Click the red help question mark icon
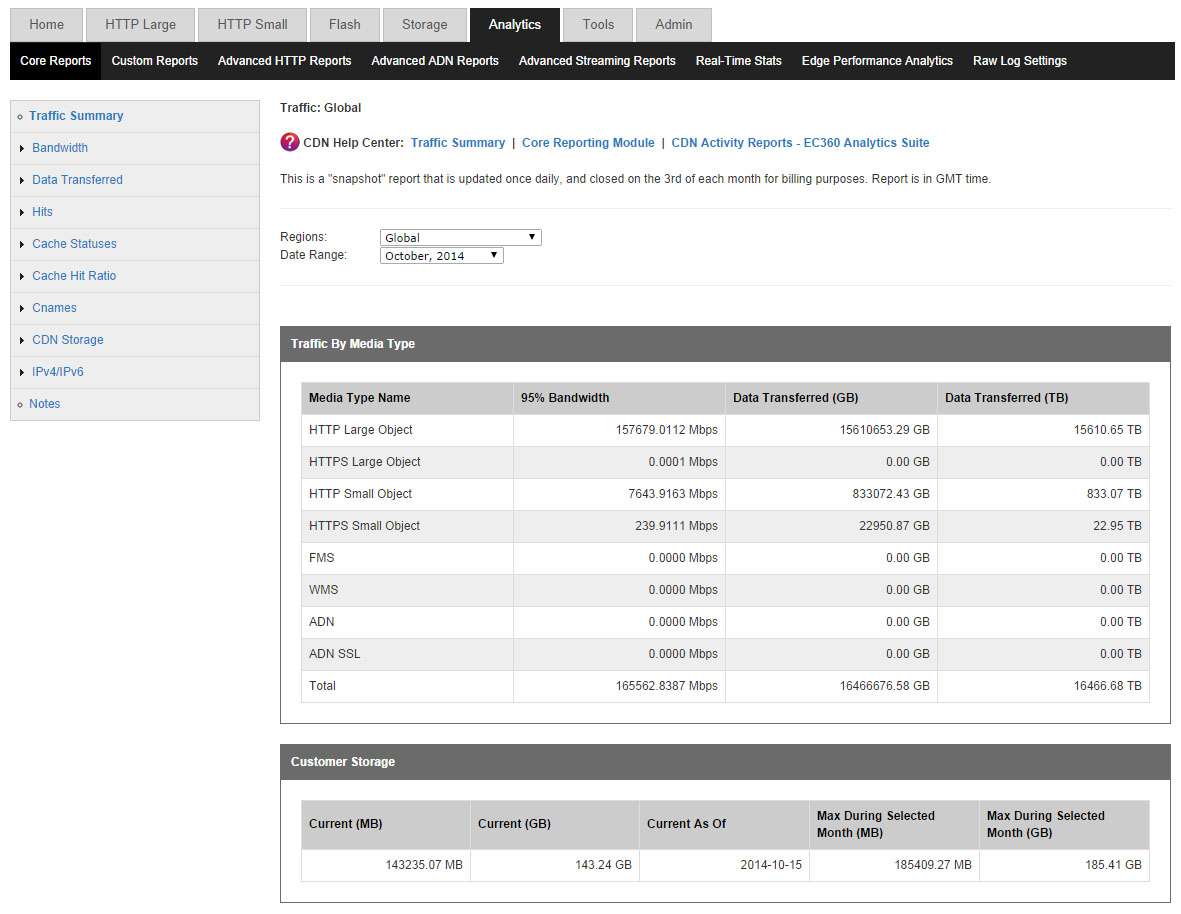This screenshot has width=1181, height=914. coord(290,143)
